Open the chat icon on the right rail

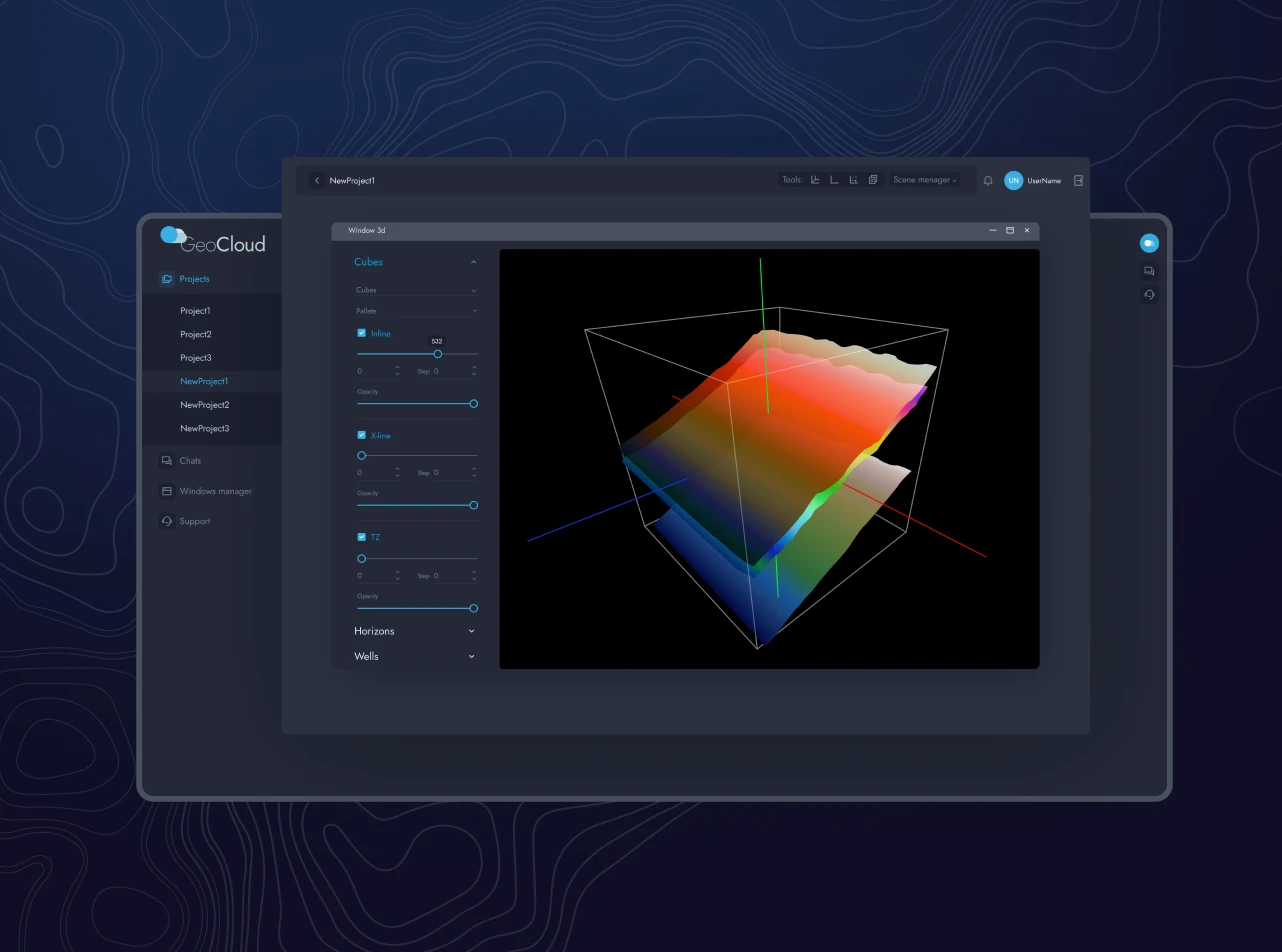(x=1149, y=271)
